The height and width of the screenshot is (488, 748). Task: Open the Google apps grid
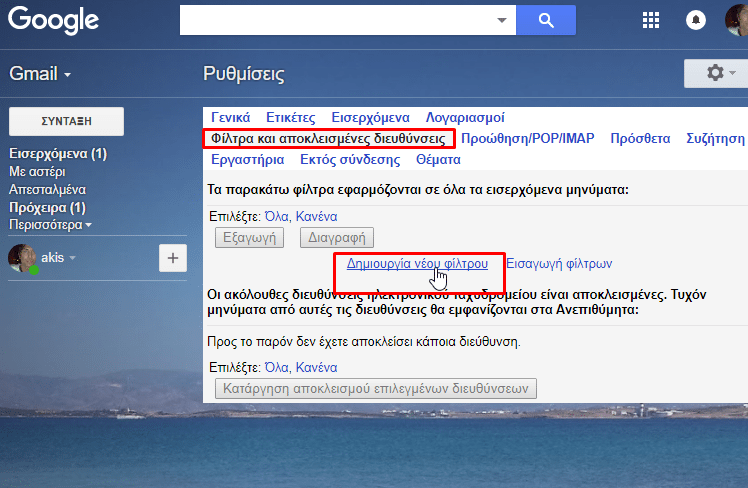click(x=651, y=20)
